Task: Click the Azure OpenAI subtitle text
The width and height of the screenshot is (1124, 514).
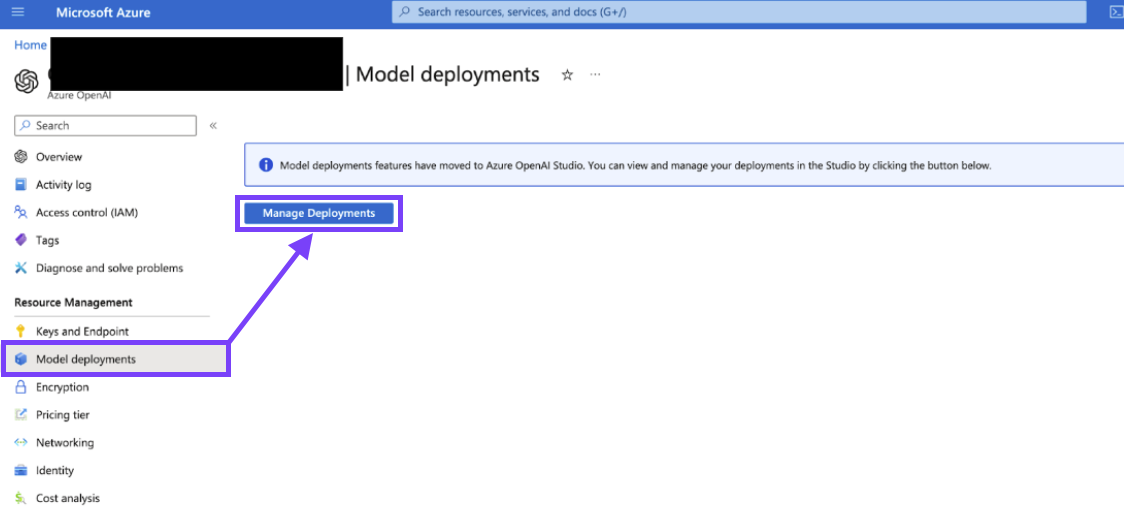Action: tap(79, 95)
